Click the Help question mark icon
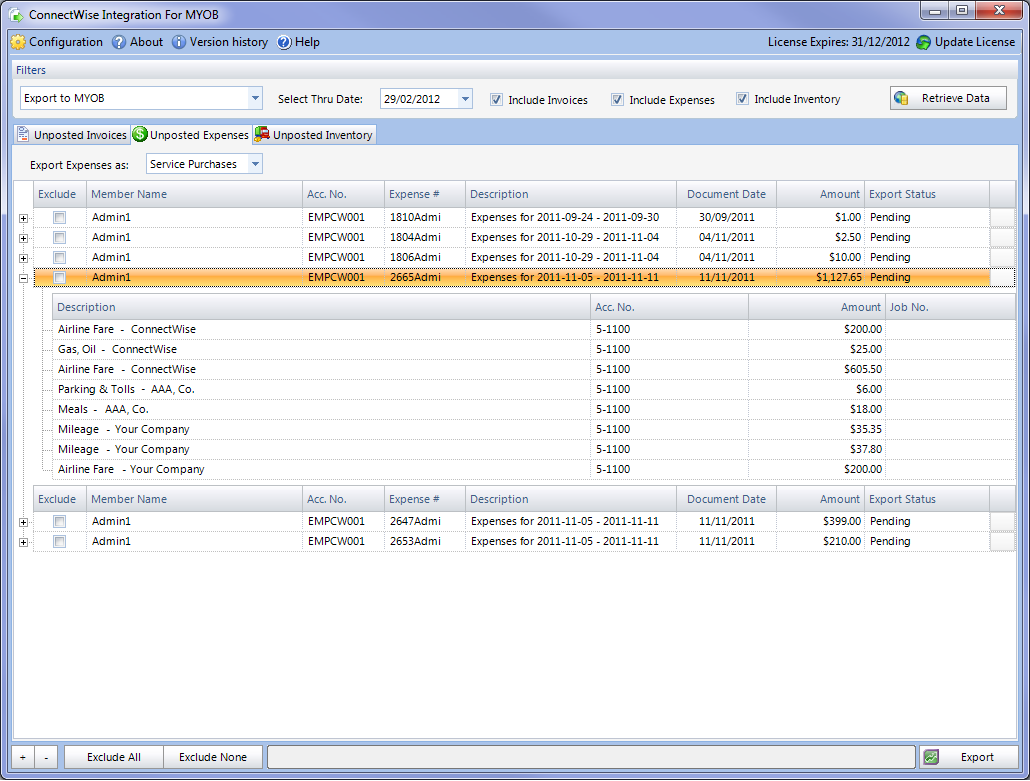Viewport: 1030px width, 781px height. click(284, 42)
